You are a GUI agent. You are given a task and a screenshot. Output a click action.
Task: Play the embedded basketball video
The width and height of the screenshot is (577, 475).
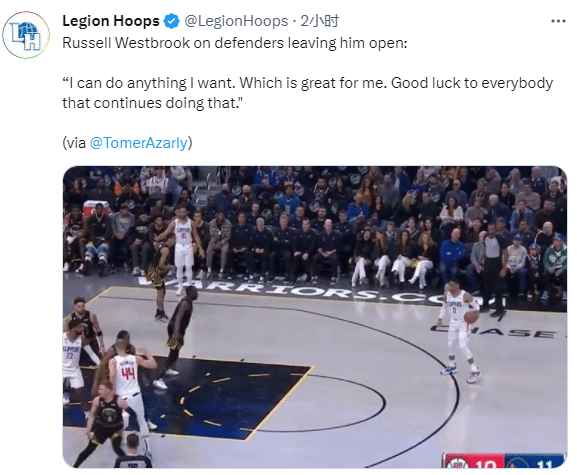(315, 317)
